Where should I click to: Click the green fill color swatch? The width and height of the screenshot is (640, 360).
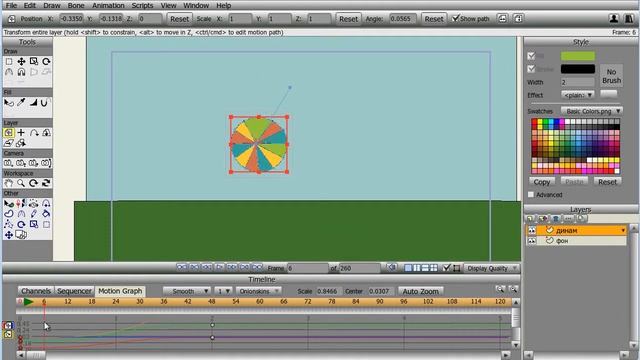click(x=578, y=56)
